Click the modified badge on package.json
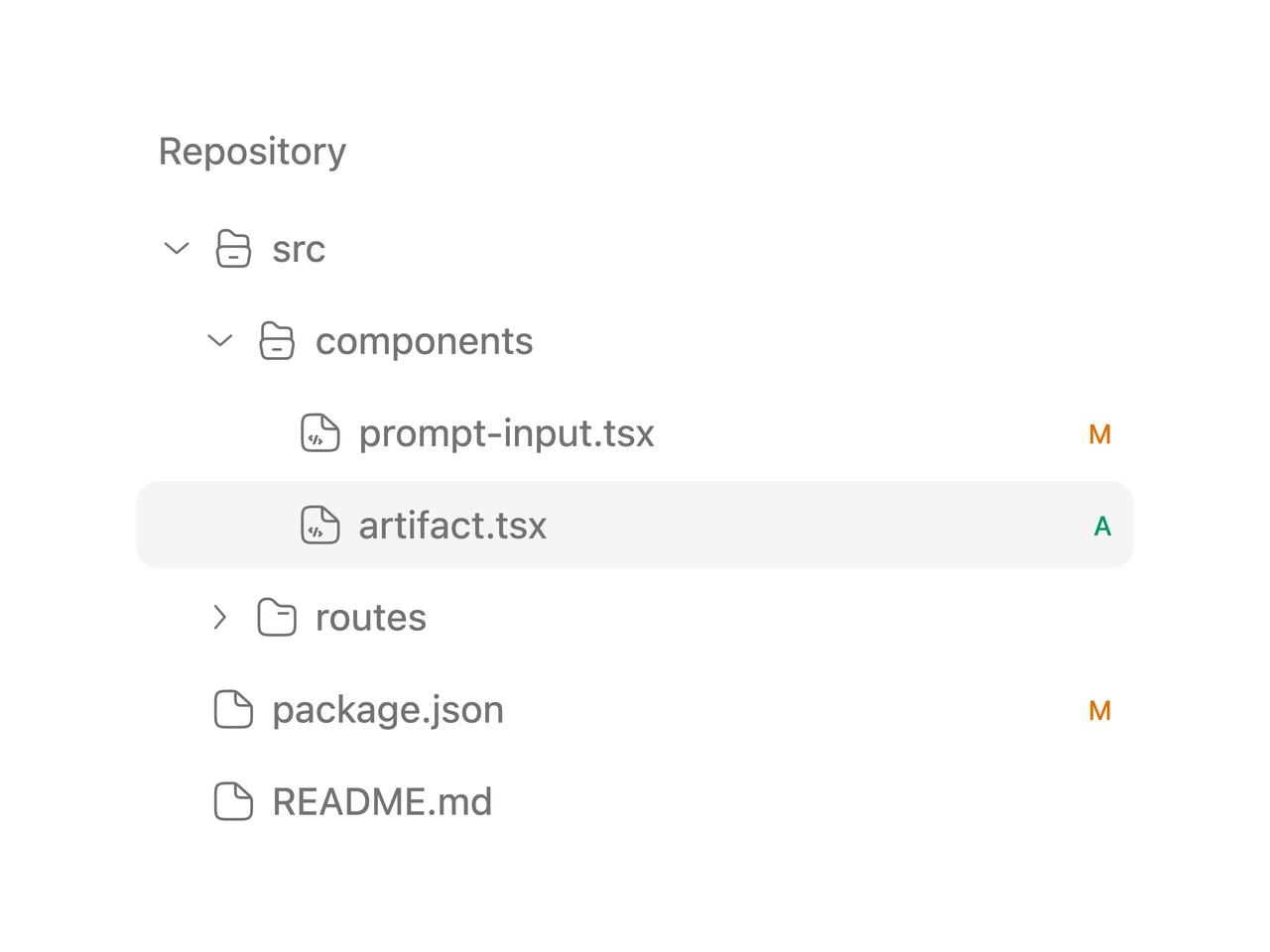This screenshot has height=952, width=1270. (x=1099, y=710)
